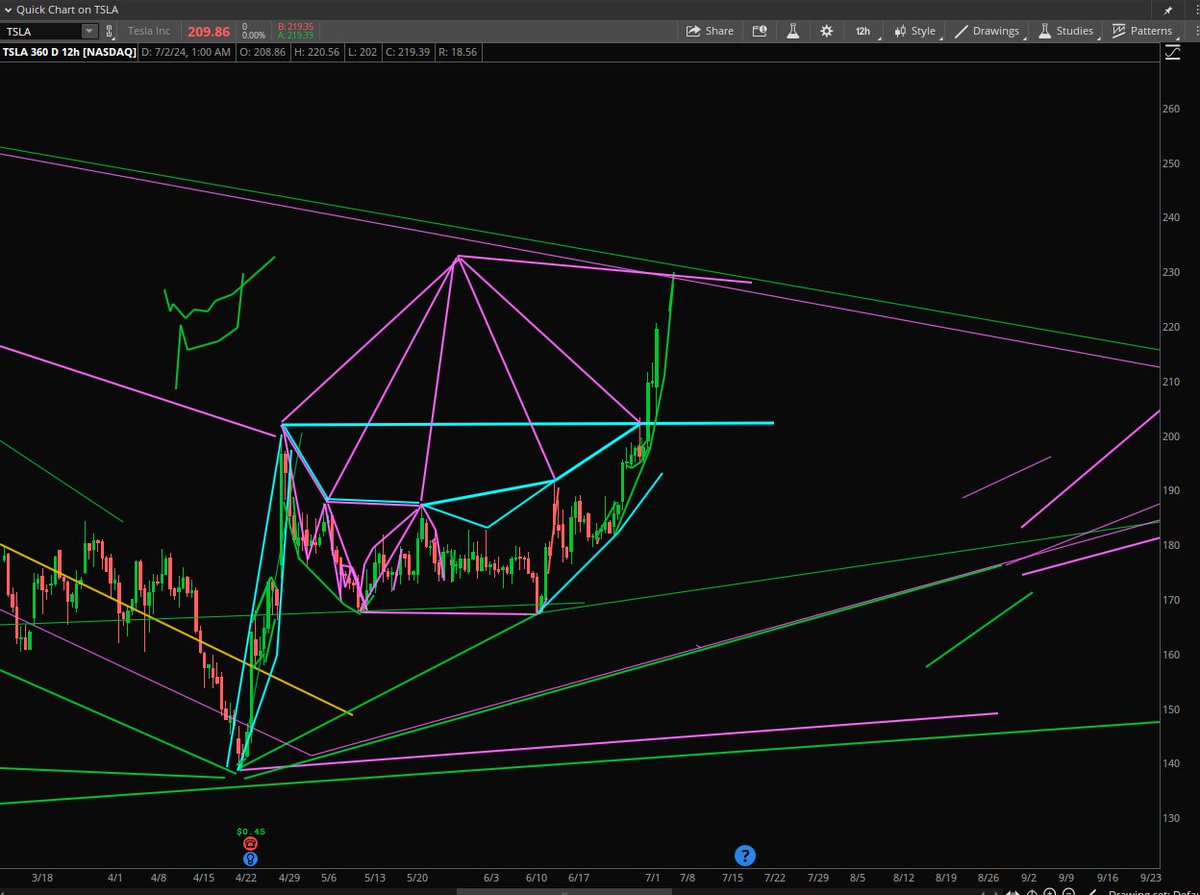Open the Style menu
This screenshot has height=895, width=1200.
click(915, 31)
